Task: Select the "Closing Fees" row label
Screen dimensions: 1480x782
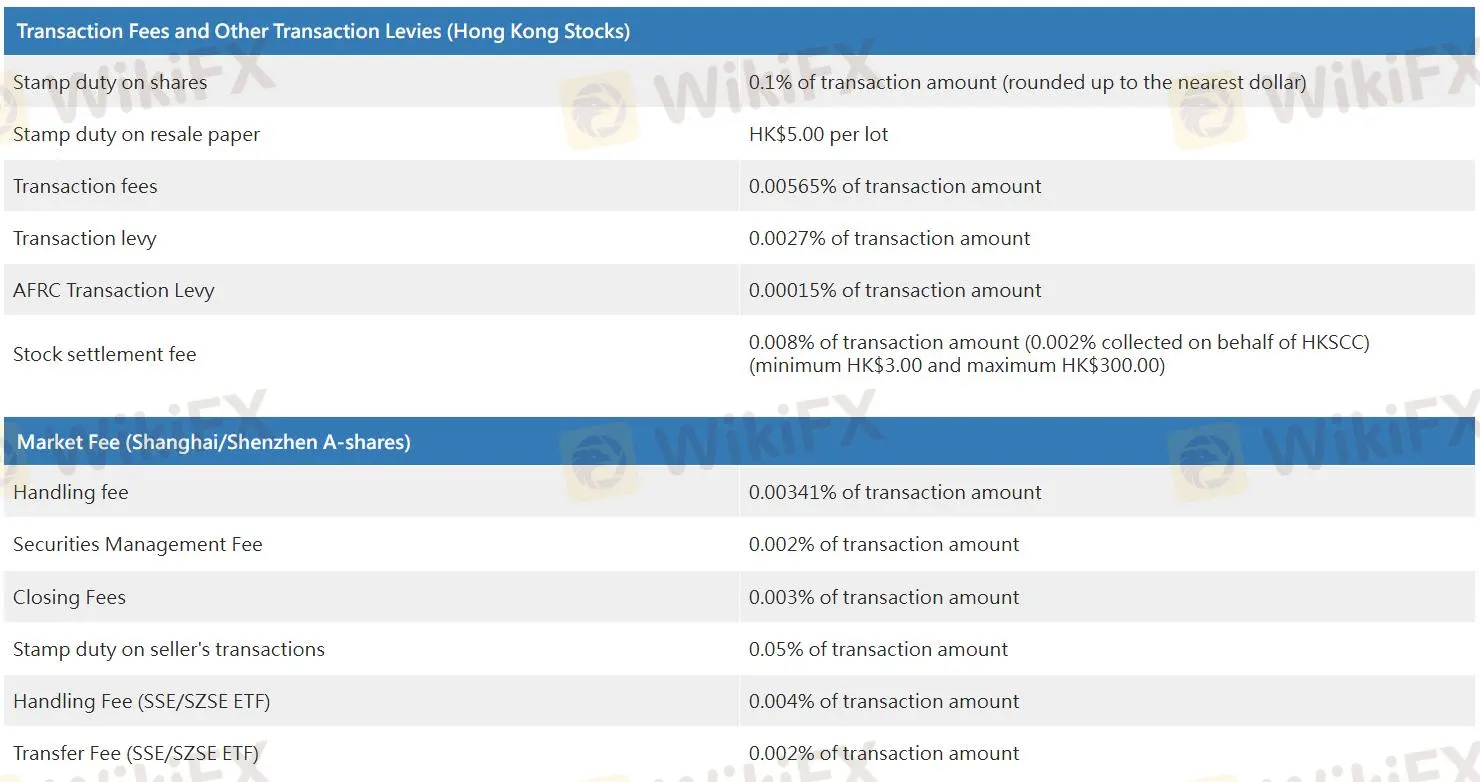Action: pos(69,597)
